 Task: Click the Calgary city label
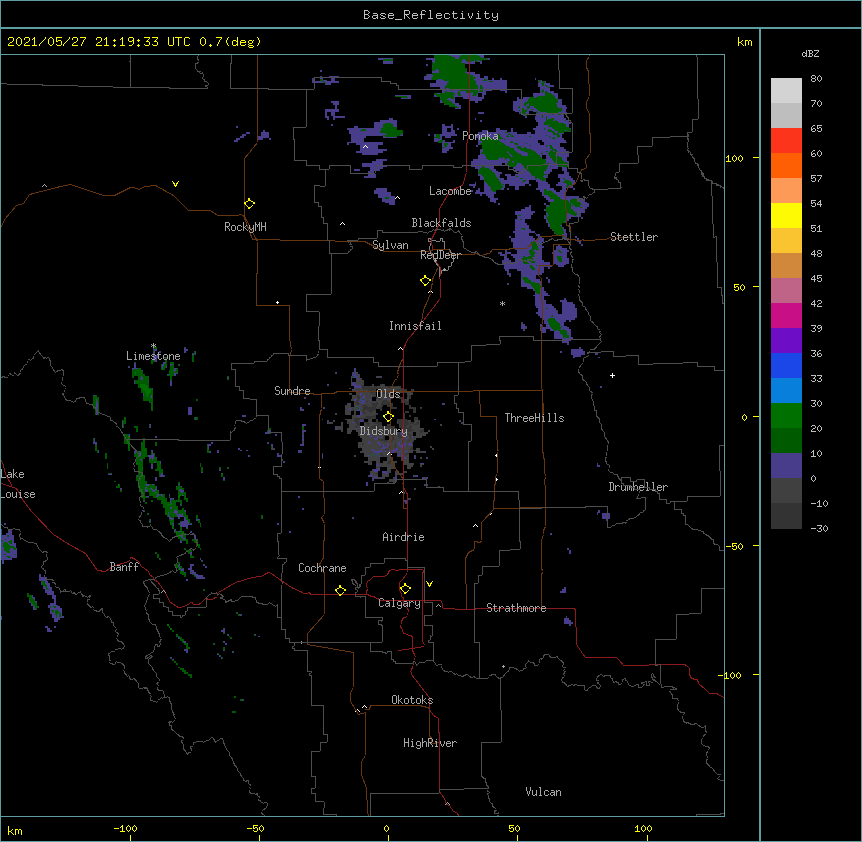point(399,603)
